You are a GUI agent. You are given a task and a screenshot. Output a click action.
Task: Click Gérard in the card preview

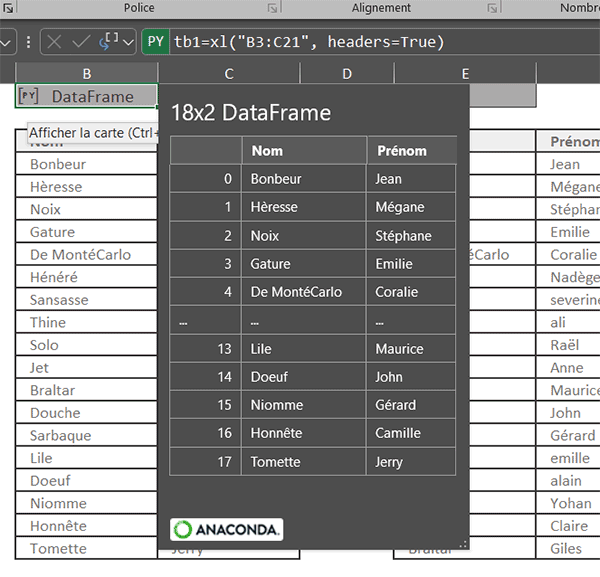[x=395, y=405]
